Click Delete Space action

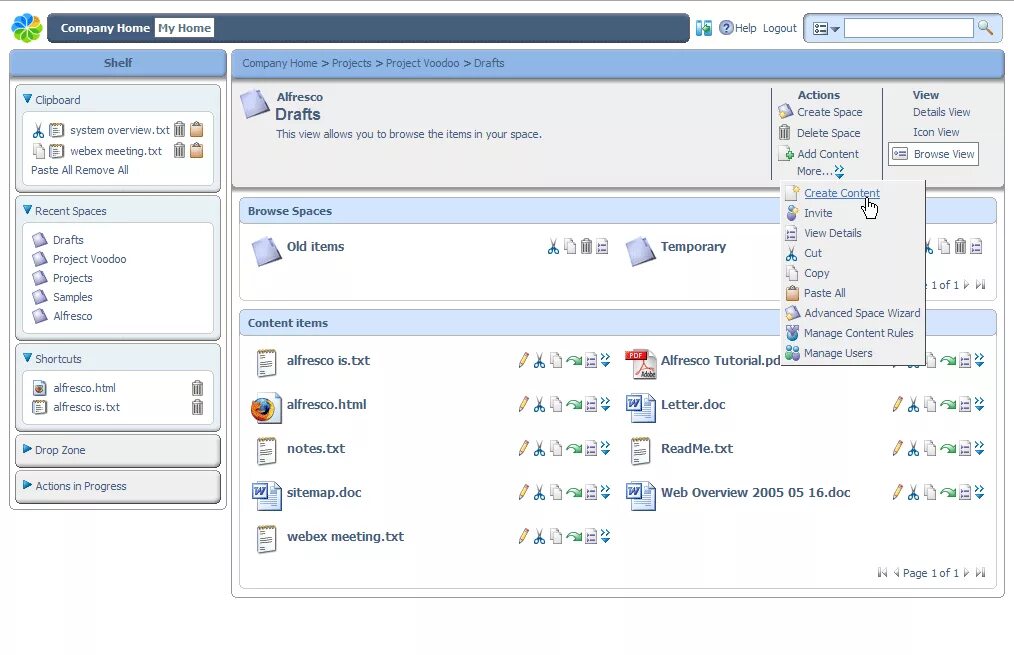828,133
